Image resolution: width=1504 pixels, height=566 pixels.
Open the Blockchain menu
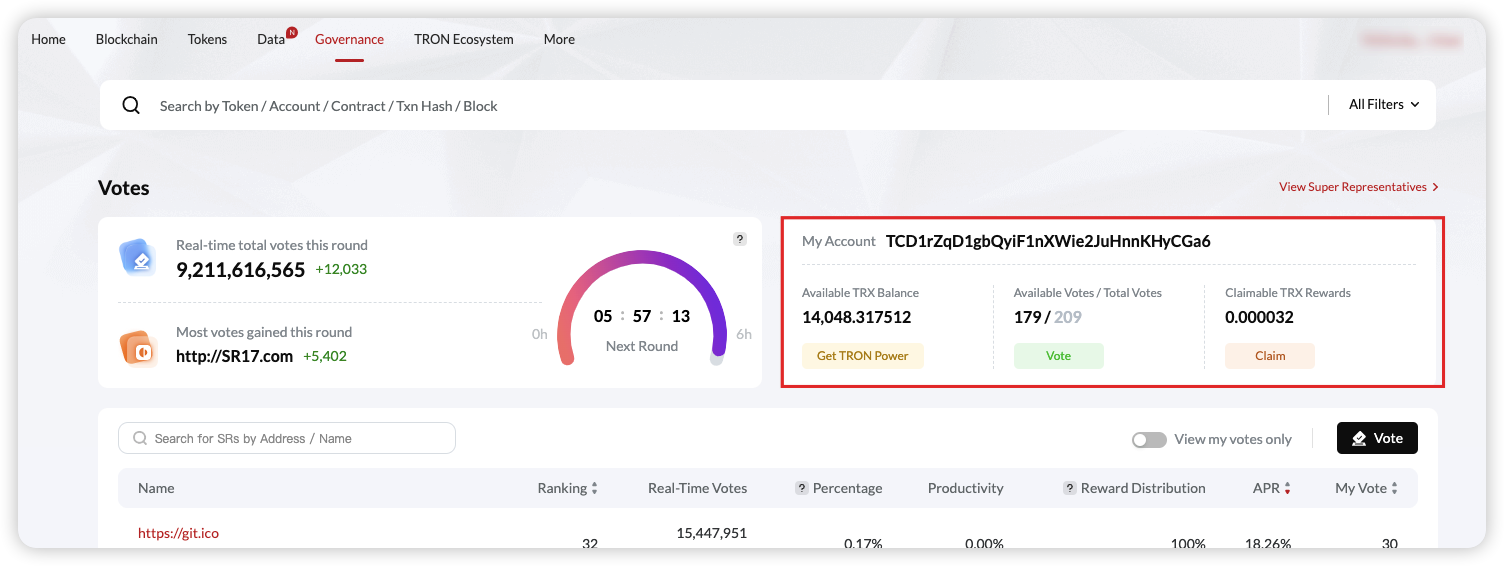pyautogui.click(x=127, y=39)
